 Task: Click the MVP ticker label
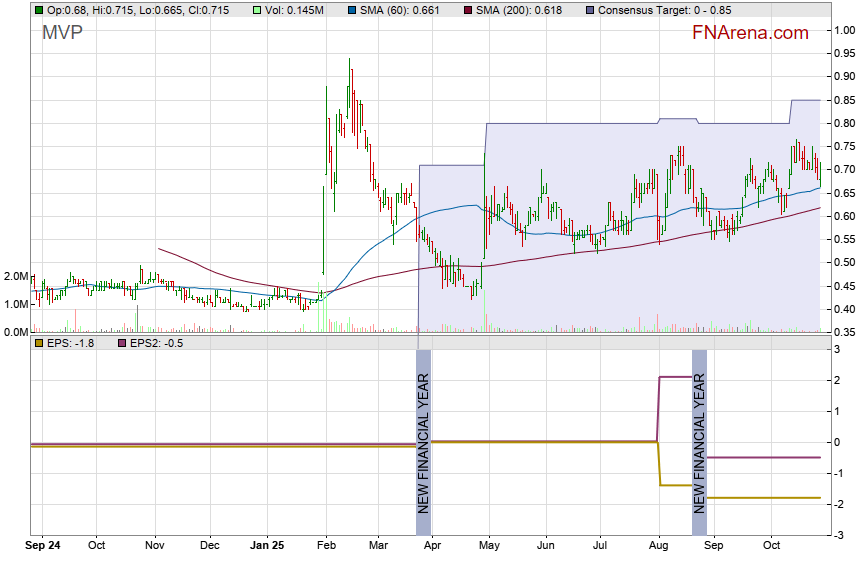(62, 33)
